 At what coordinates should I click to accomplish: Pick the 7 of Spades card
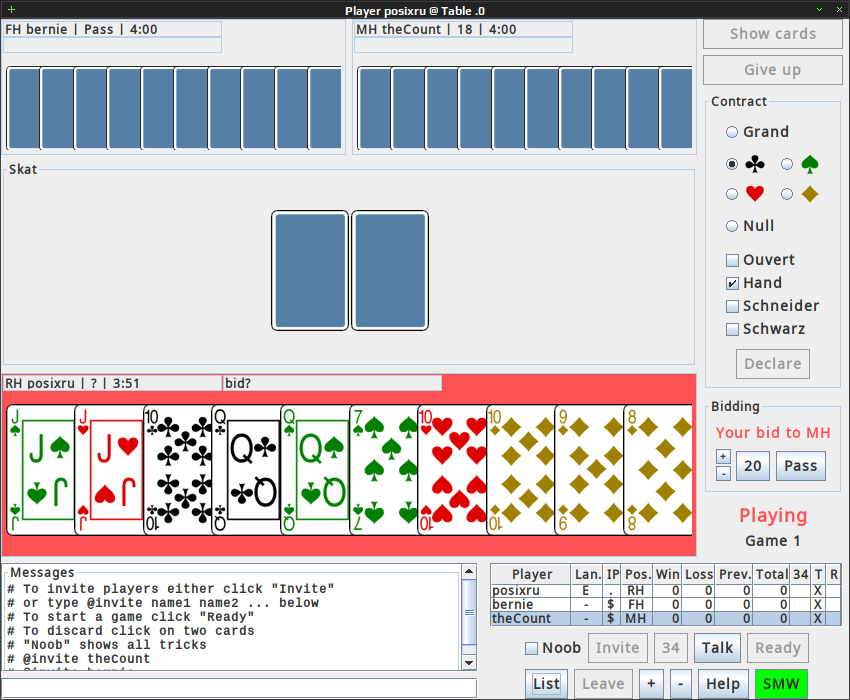(383, 470)
